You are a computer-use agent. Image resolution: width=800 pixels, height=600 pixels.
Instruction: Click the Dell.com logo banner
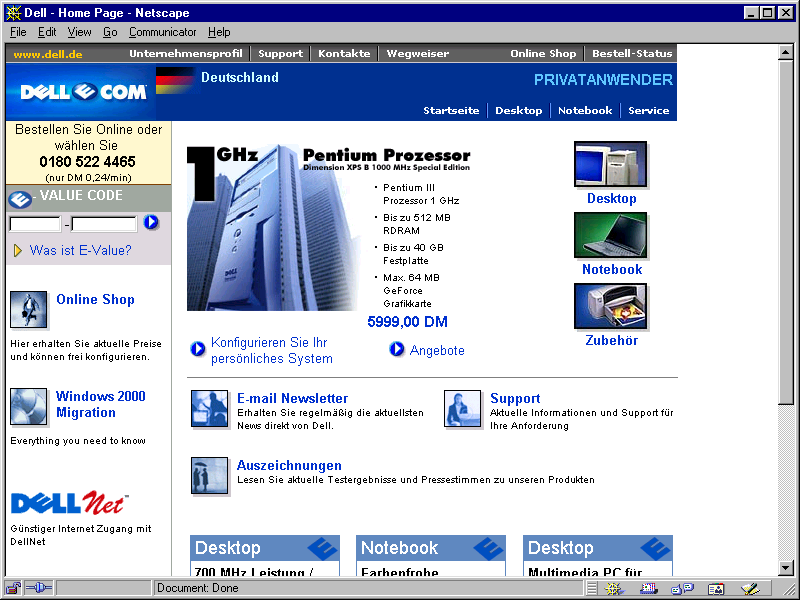click(82, 92)
